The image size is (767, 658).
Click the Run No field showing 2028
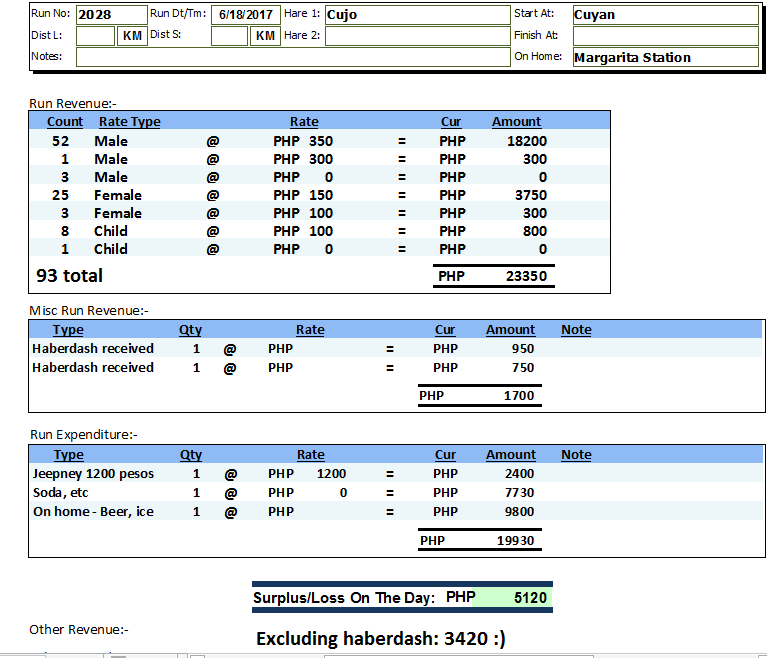pyautogui.click(x=110, y=15)
